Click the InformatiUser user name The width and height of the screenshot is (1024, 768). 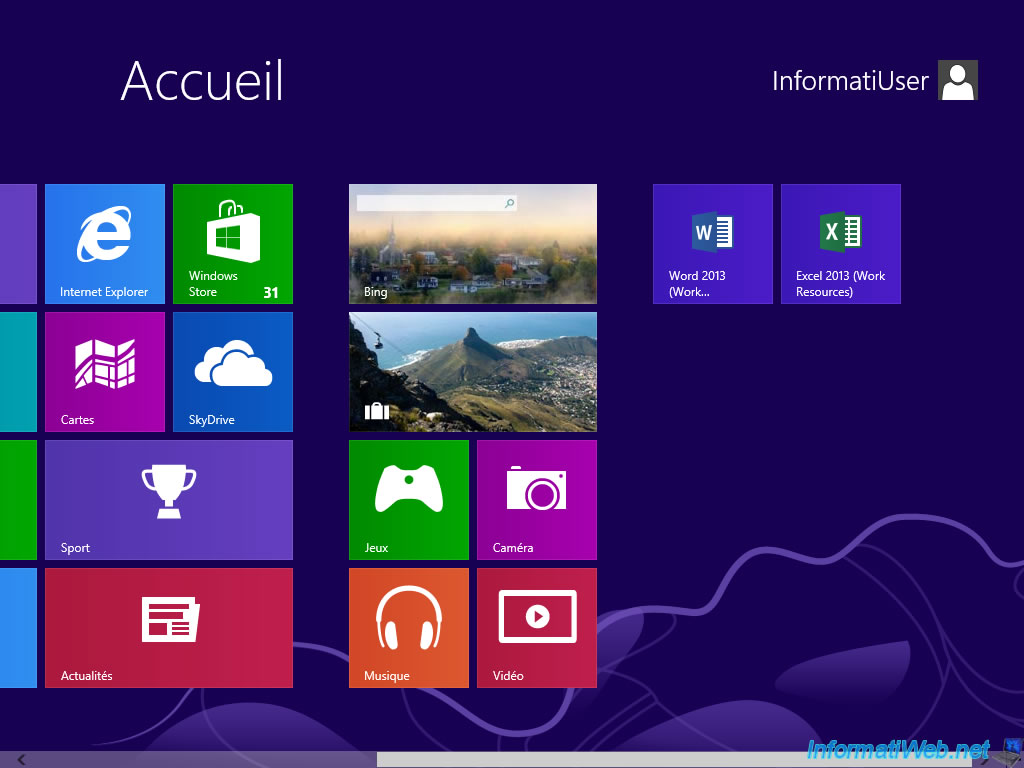click(x=850, y=81)
